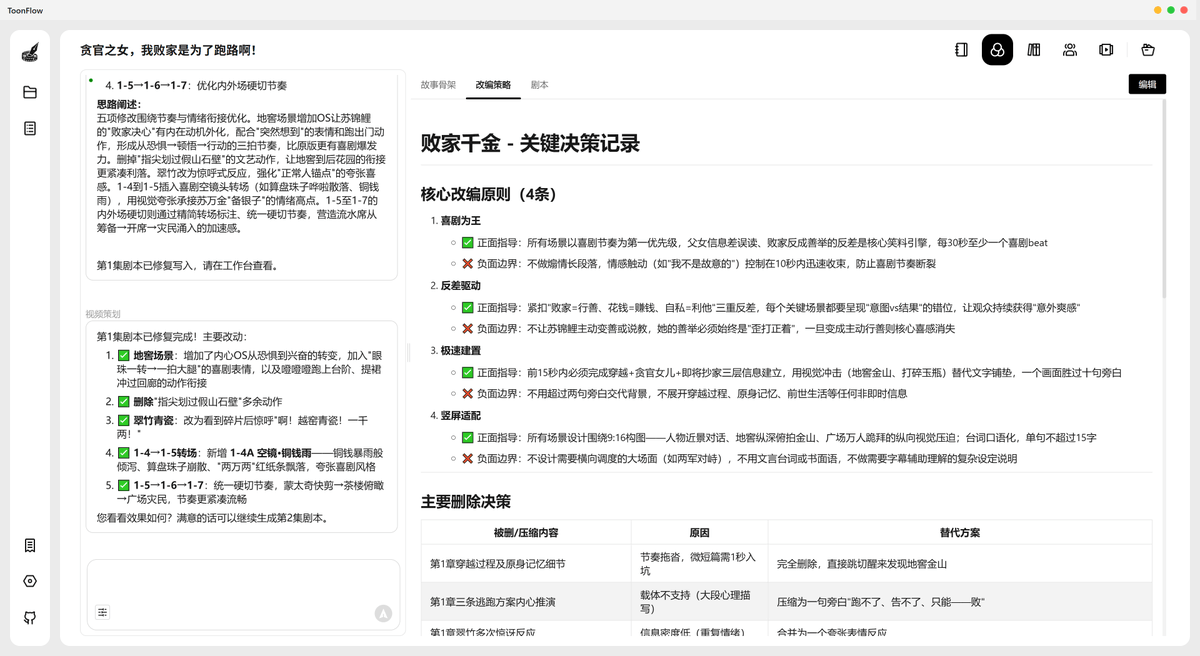The height and width of the screenshot is (656, 1200).
Task: Click the list item 反差驱动
Action: (x=461, y=286)
